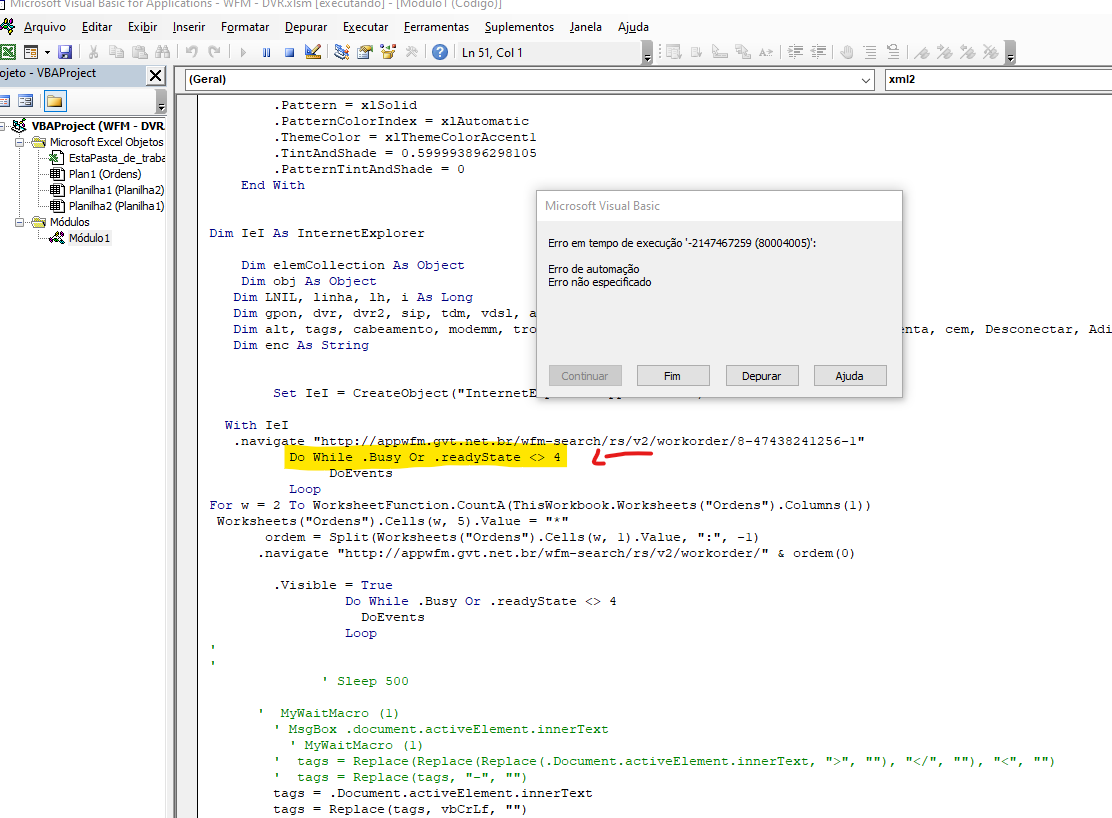Click the project pane toolbar options arrow
This screenshot has height=818, width=1112.
[161, 101]
